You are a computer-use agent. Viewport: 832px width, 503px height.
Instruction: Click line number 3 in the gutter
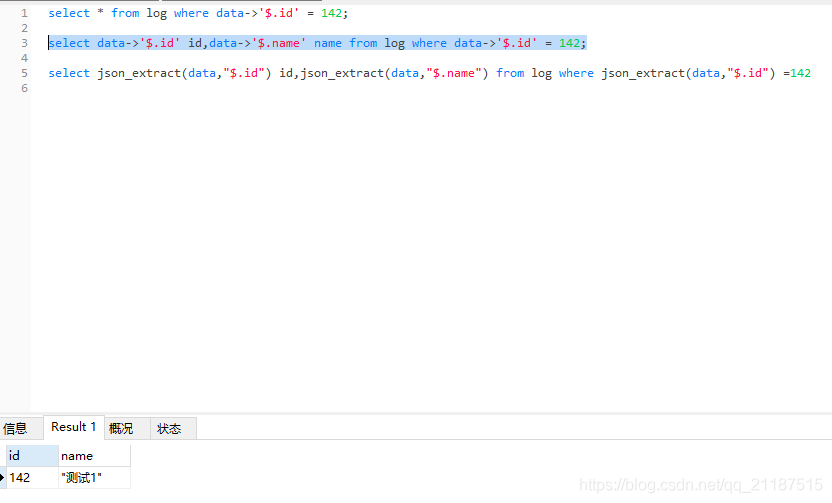pos(24,43)
